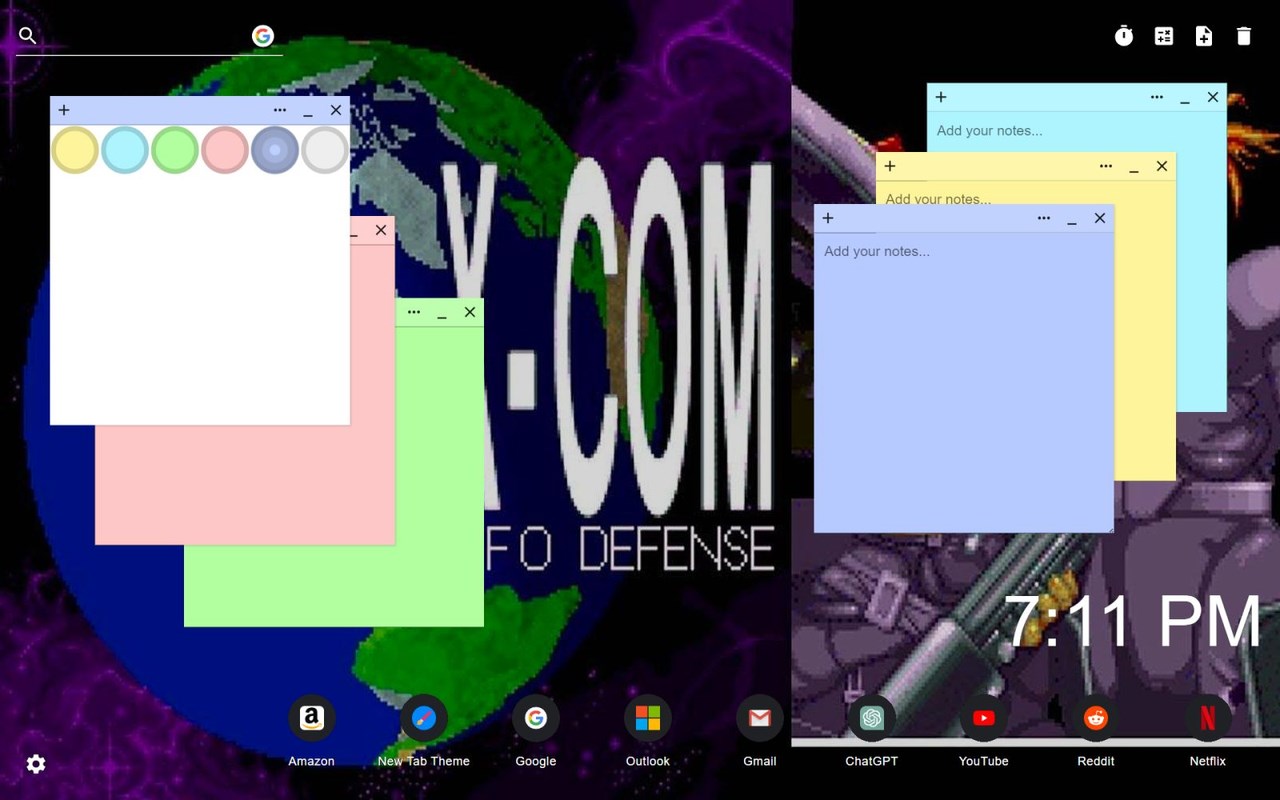Click the trash icon to delete notes
The width and height of the screenshot is (1280, 800).
pyautogui.click(x=1244, y=36)
